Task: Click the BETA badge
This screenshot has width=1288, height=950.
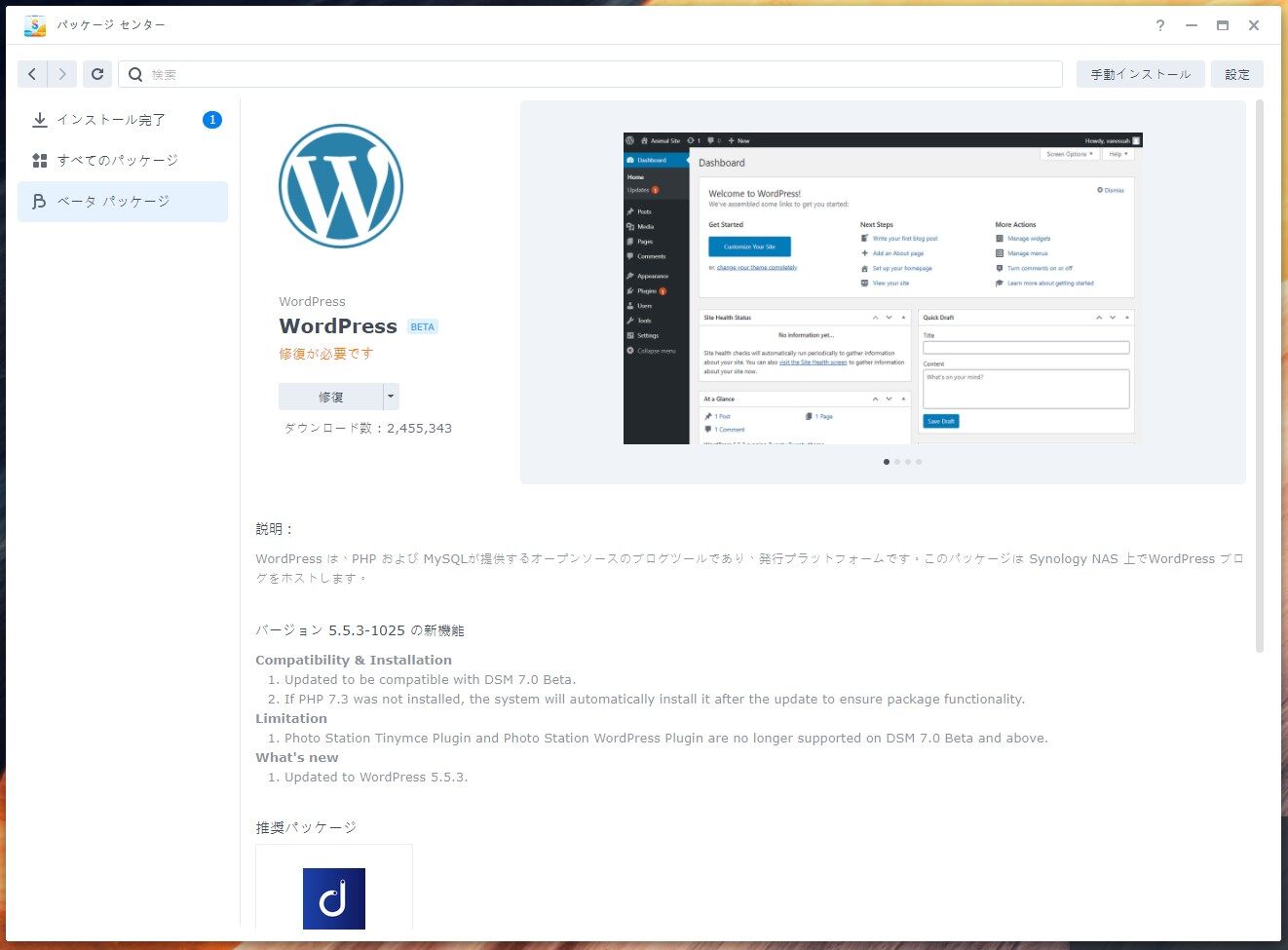Action: 423,326
